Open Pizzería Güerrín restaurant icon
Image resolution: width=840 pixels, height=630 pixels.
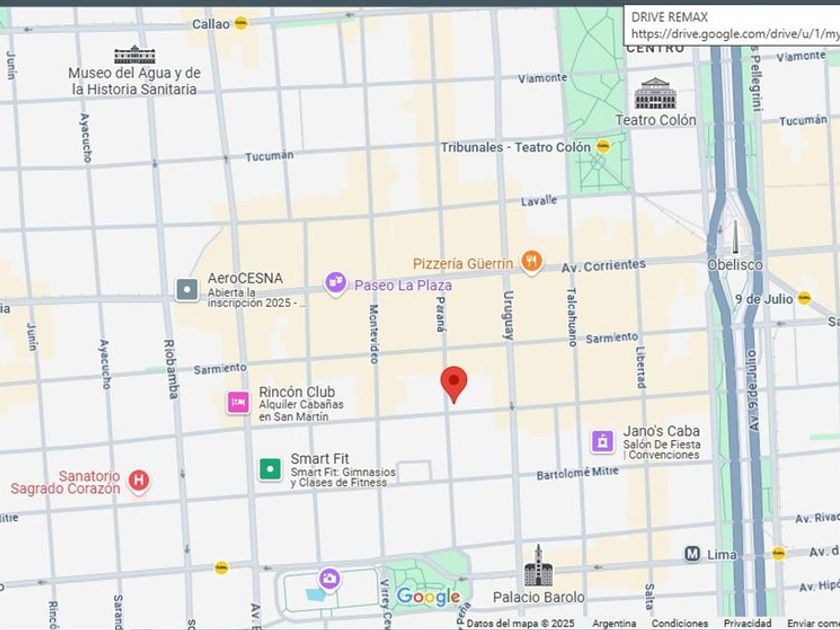click(531, 262)
